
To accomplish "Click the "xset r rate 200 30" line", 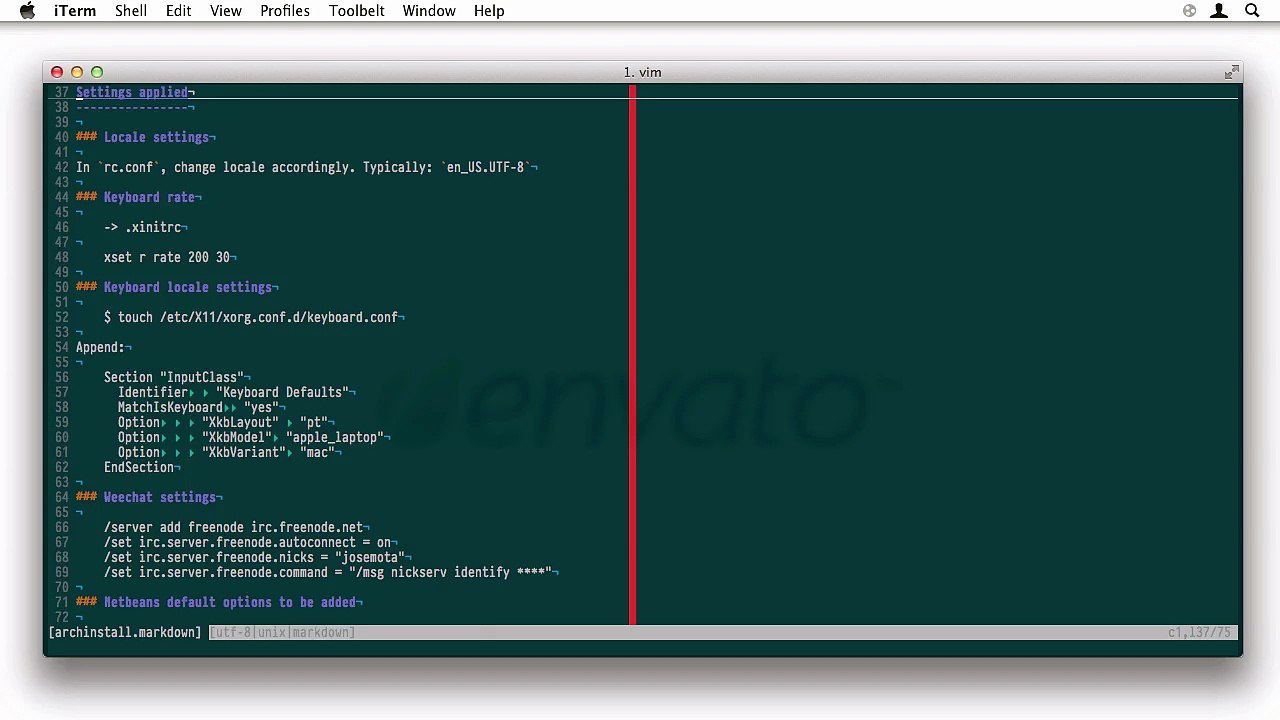I will click(x=167, y=257).
